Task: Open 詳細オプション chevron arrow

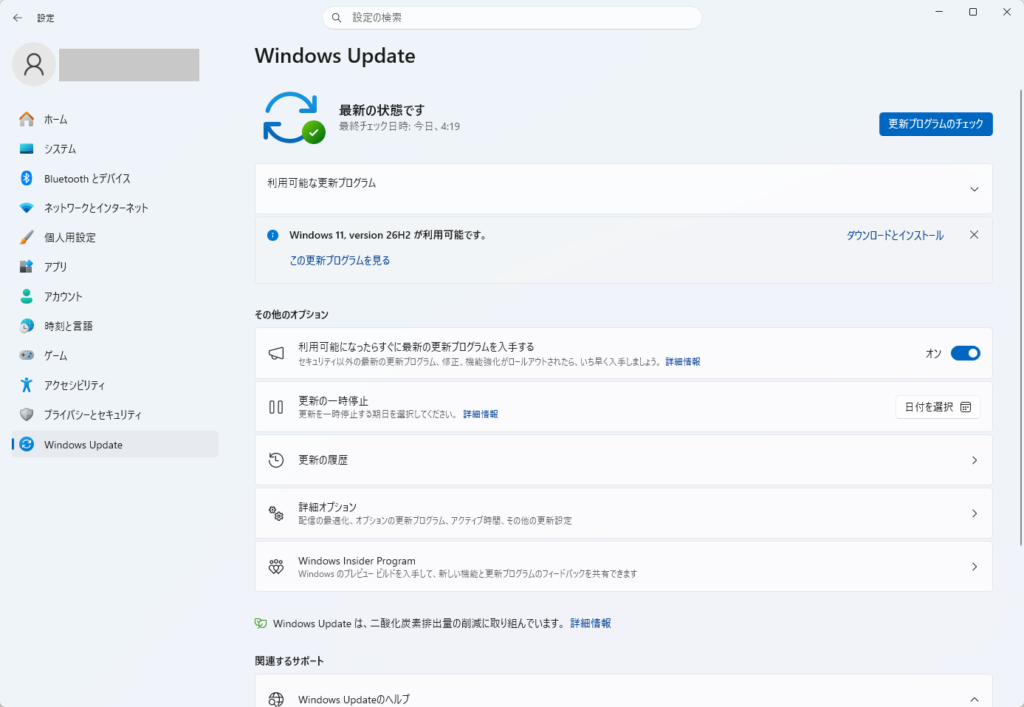Action: 974,514
